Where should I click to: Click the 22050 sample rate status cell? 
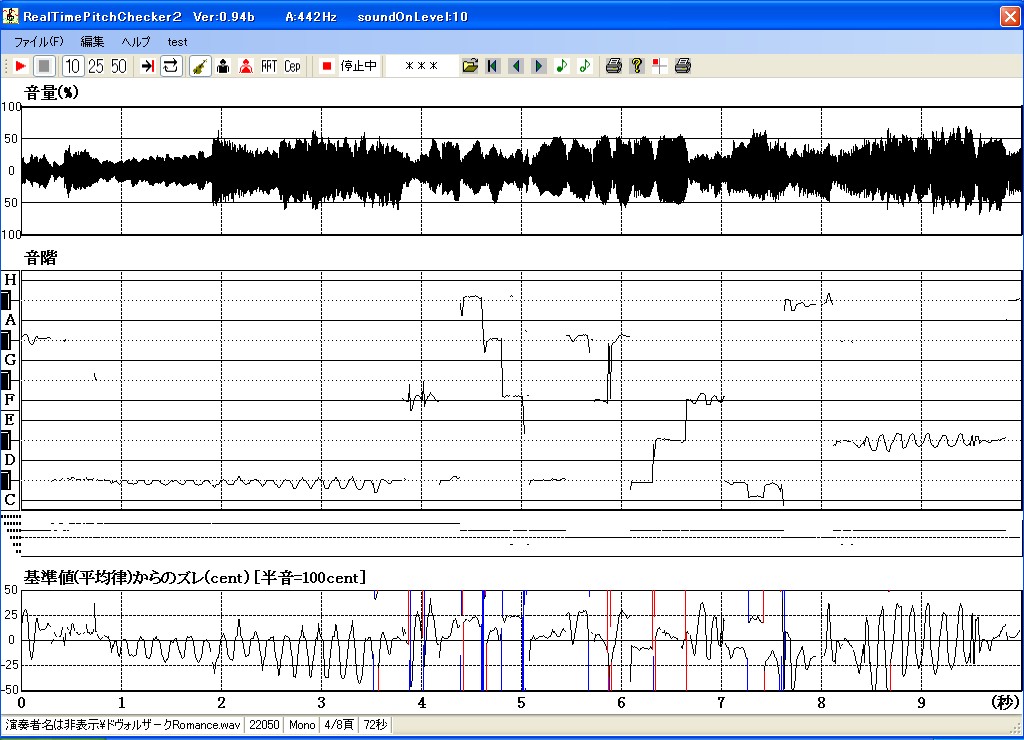pyautogui.click(x=264, y=724)
